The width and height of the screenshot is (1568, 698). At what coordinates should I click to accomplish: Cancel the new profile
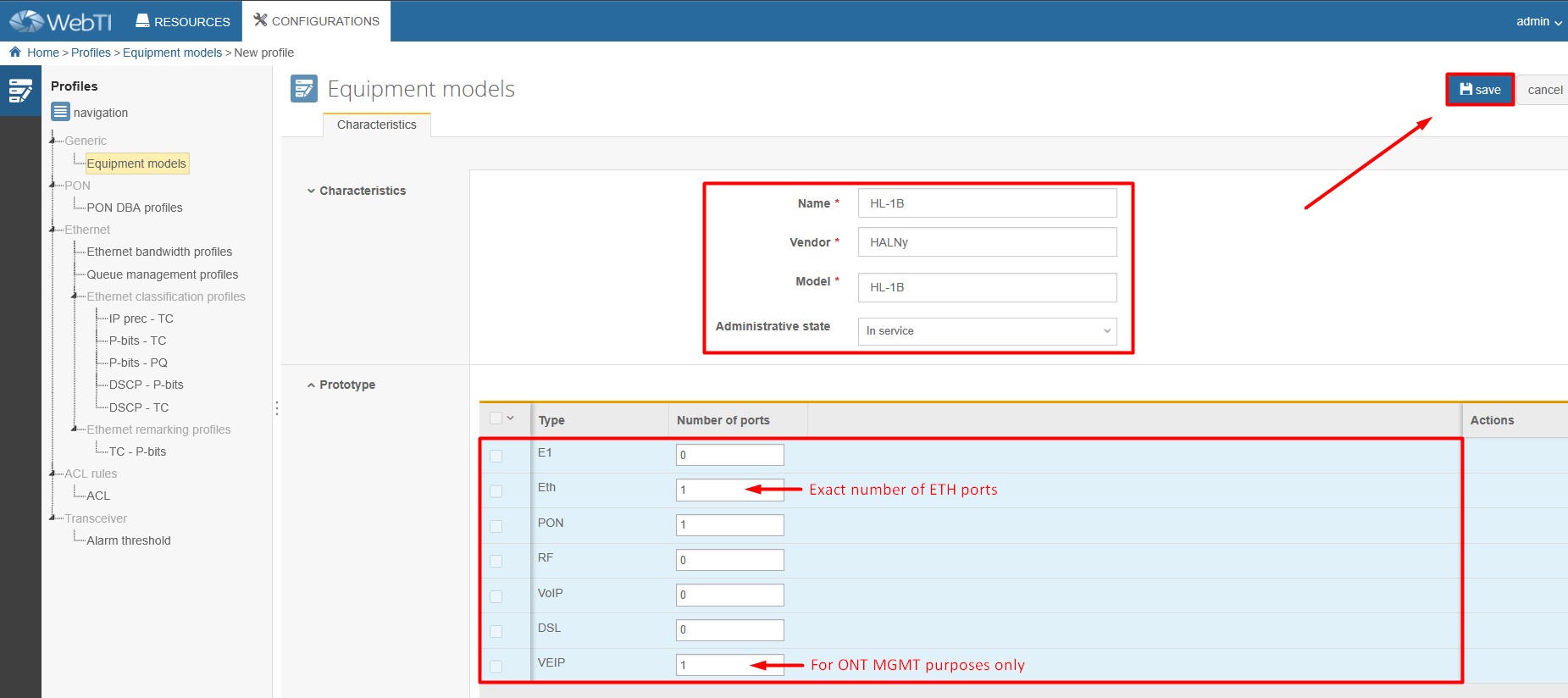(x=1544, y=90)
